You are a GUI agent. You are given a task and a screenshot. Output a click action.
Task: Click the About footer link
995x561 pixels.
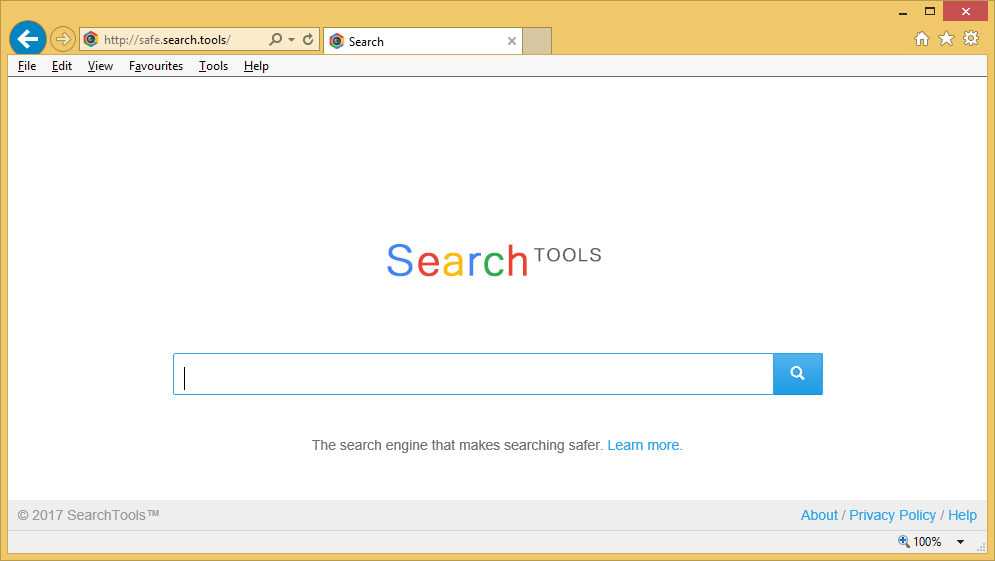(x=819, y=515)
